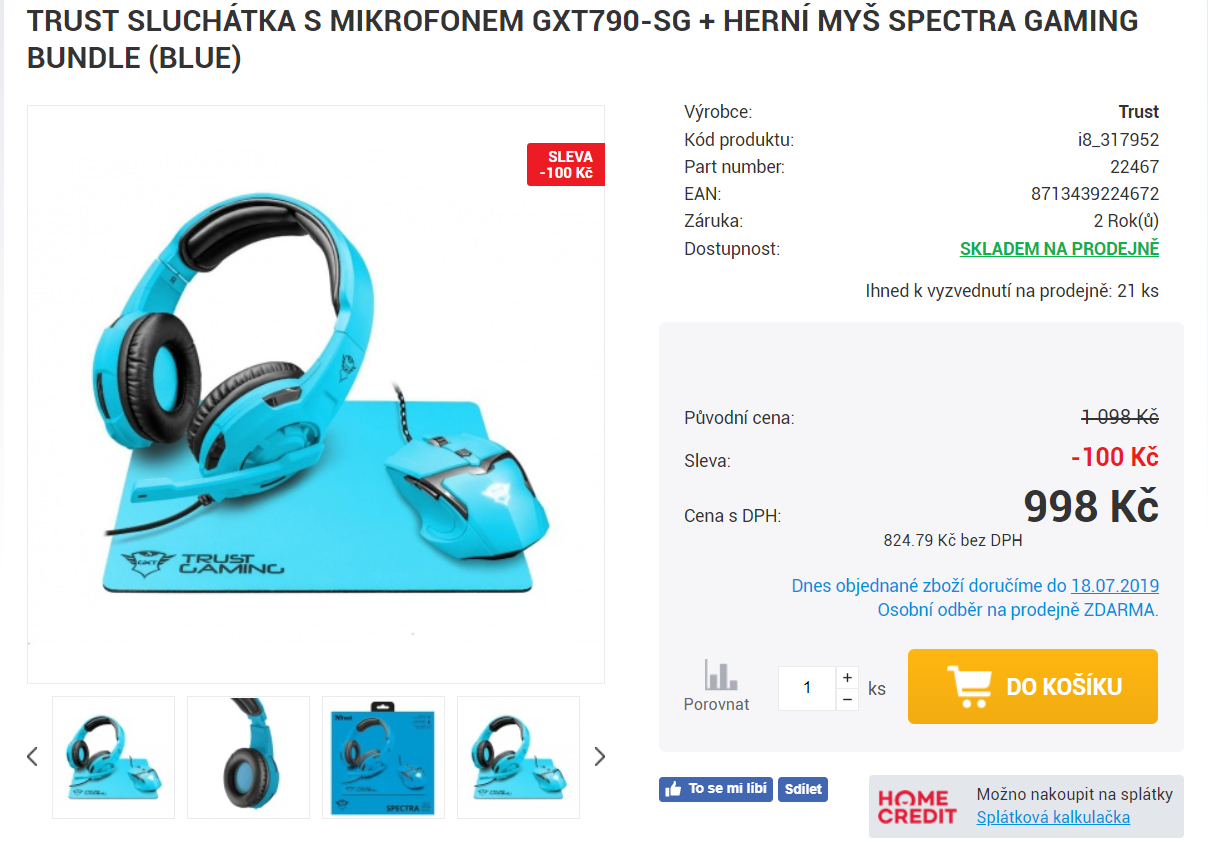Click the Facebook thumbs-up like icon
1208x842 pixels.
(x=672, y=789)
